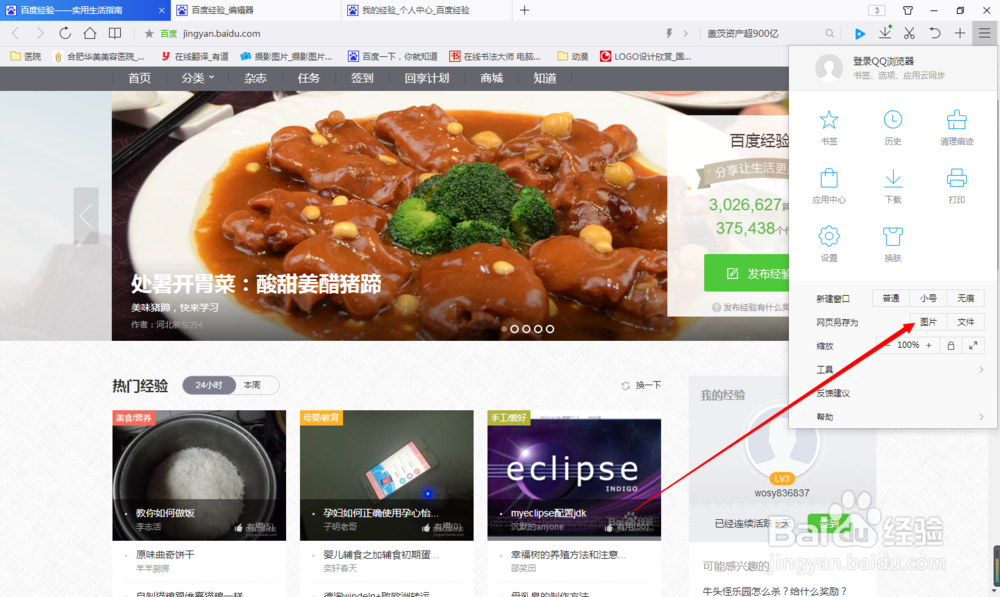The width and height of the screenshot is (1000, 597).
Task: Toggle the zoom lock padlock
Action: [x=951, y=344]
